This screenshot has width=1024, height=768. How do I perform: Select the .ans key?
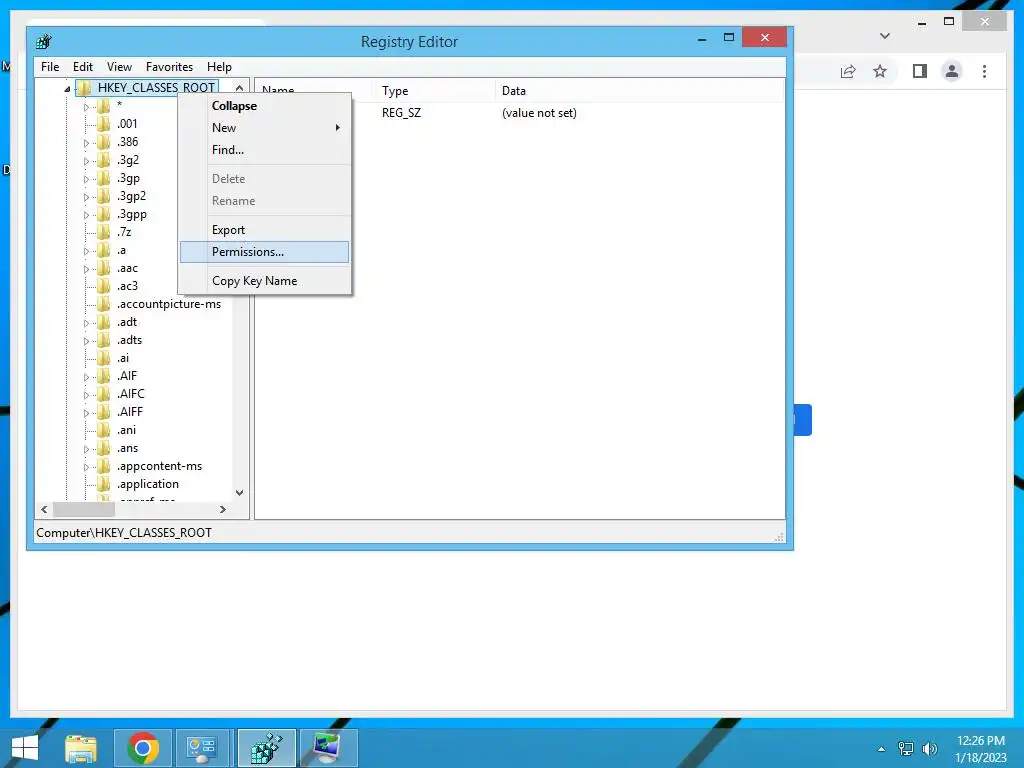(x=127, y=448)
